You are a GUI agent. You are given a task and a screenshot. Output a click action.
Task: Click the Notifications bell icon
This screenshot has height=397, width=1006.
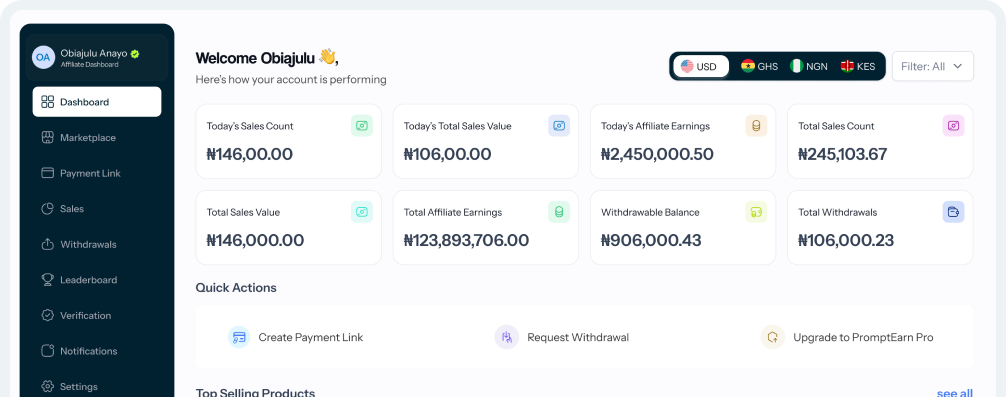(x=47, y=351)
